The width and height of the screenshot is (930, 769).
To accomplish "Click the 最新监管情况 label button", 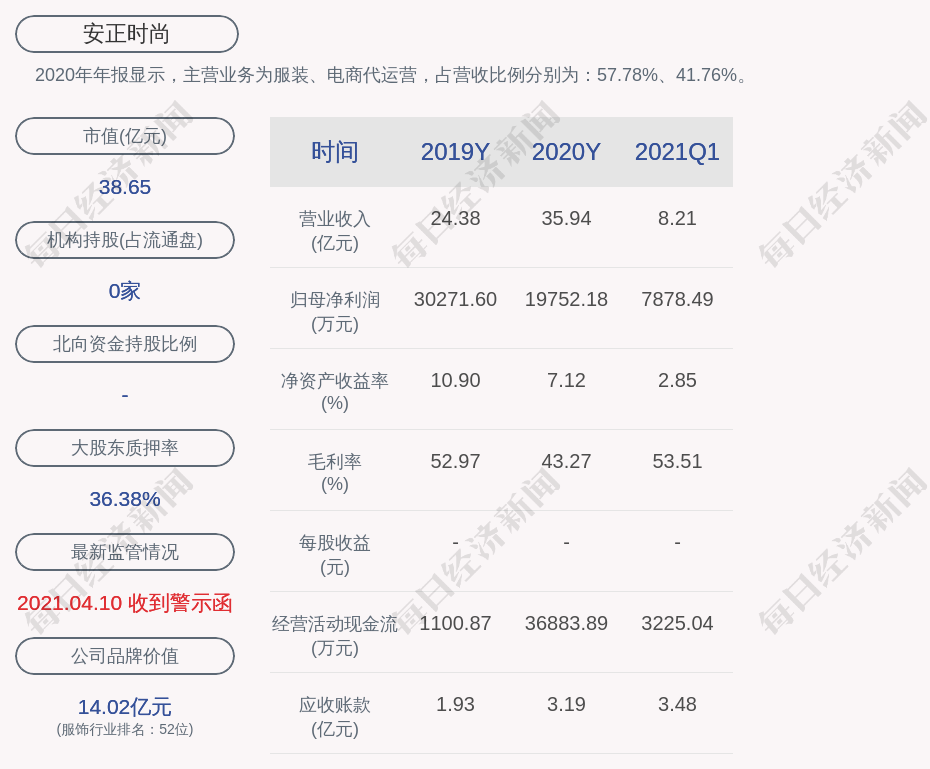I will [x=125, y=552].
